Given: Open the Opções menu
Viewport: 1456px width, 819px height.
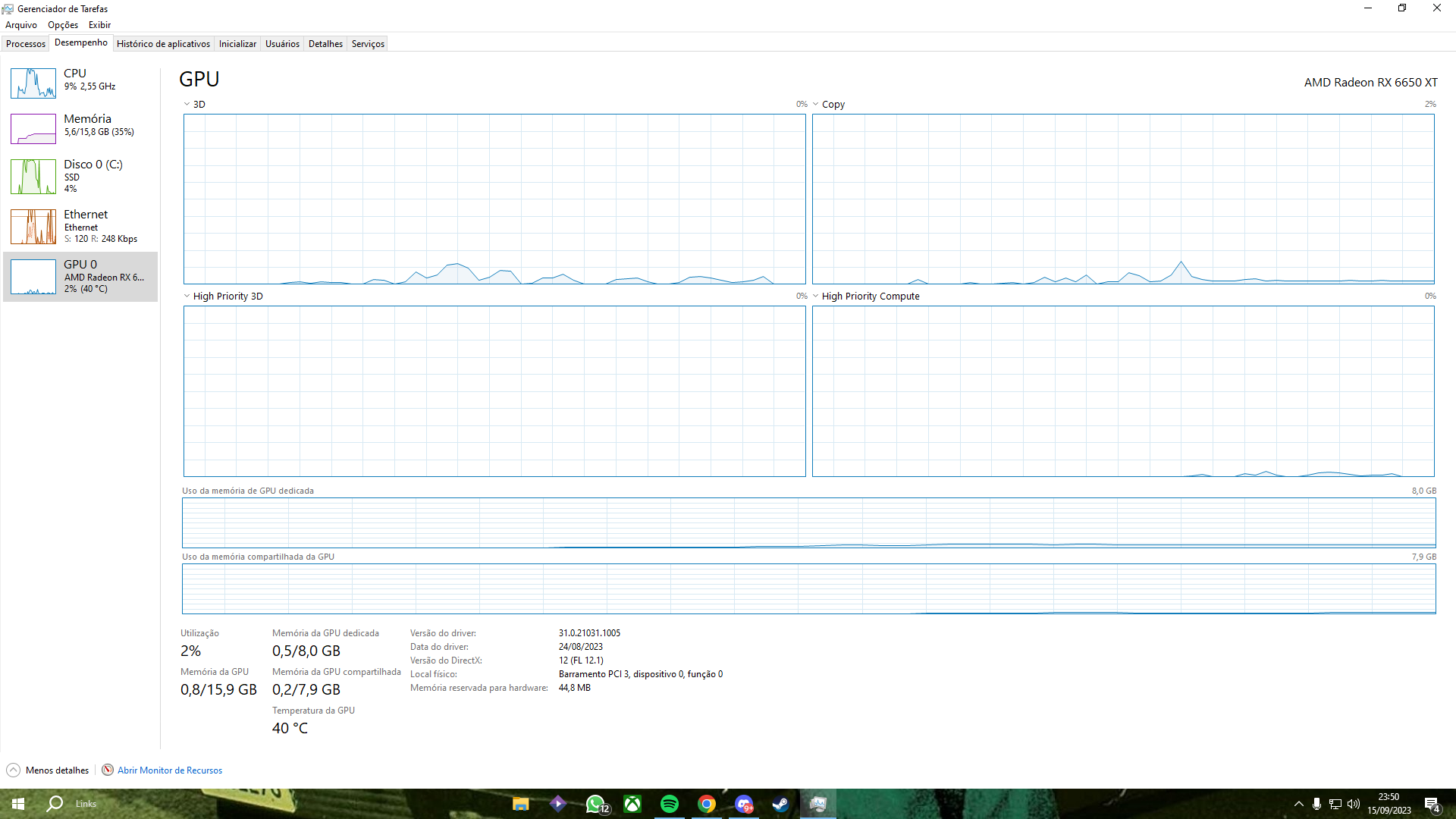Looking at the screenshot, I should tap(63, 25).
